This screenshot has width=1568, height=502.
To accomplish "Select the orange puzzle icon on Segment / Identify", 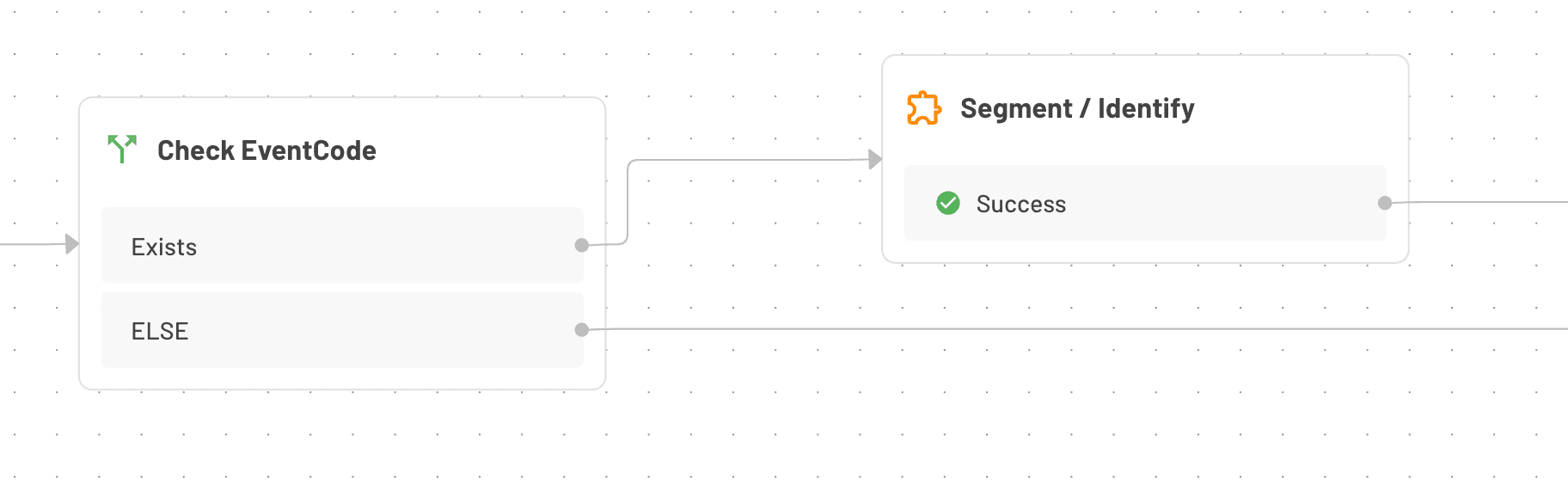I will click(924, 107).
